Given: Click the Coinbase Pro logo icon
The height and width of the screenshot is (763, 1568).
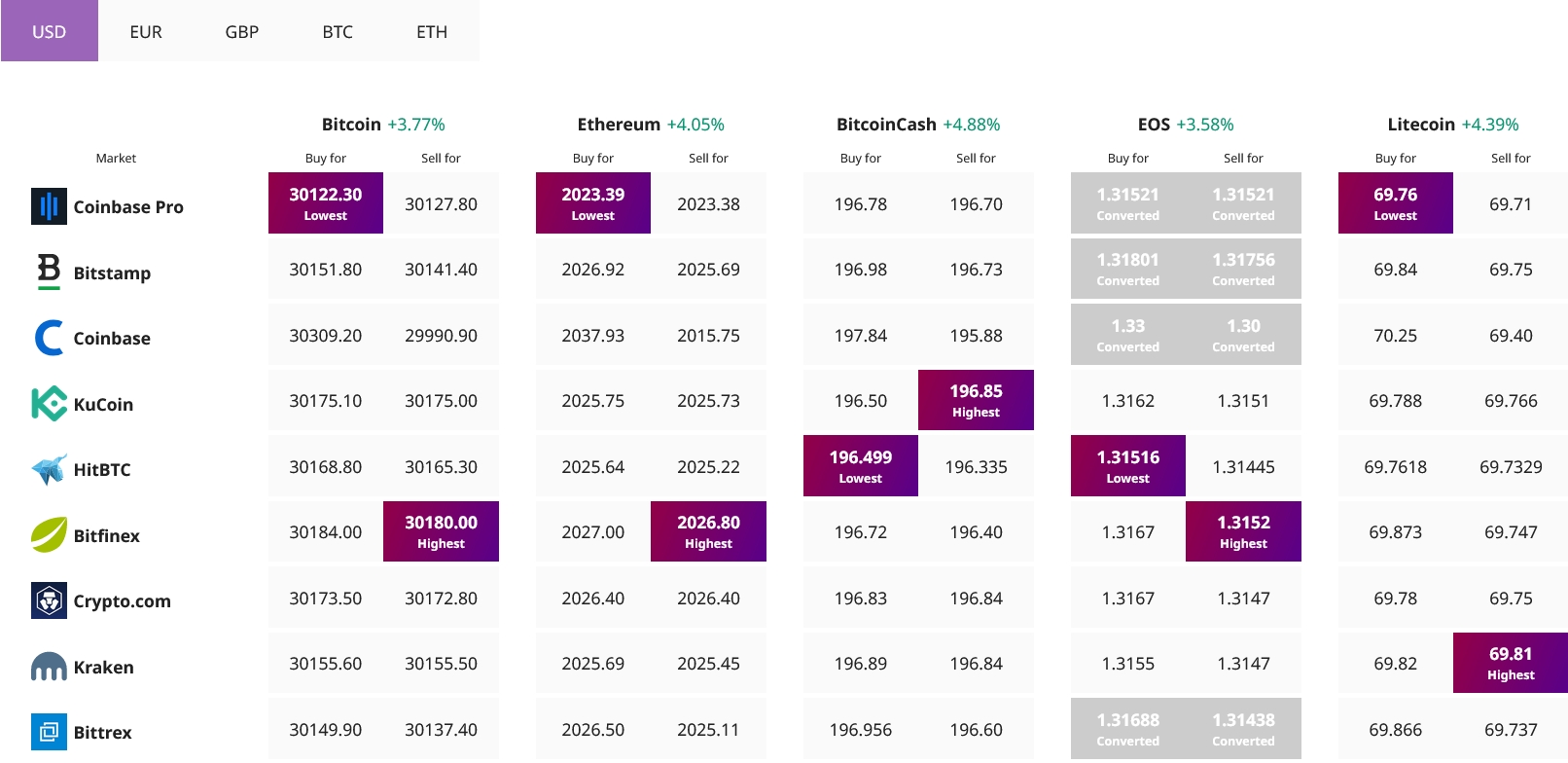Looking at the screenshot, I should click(49, 206).
